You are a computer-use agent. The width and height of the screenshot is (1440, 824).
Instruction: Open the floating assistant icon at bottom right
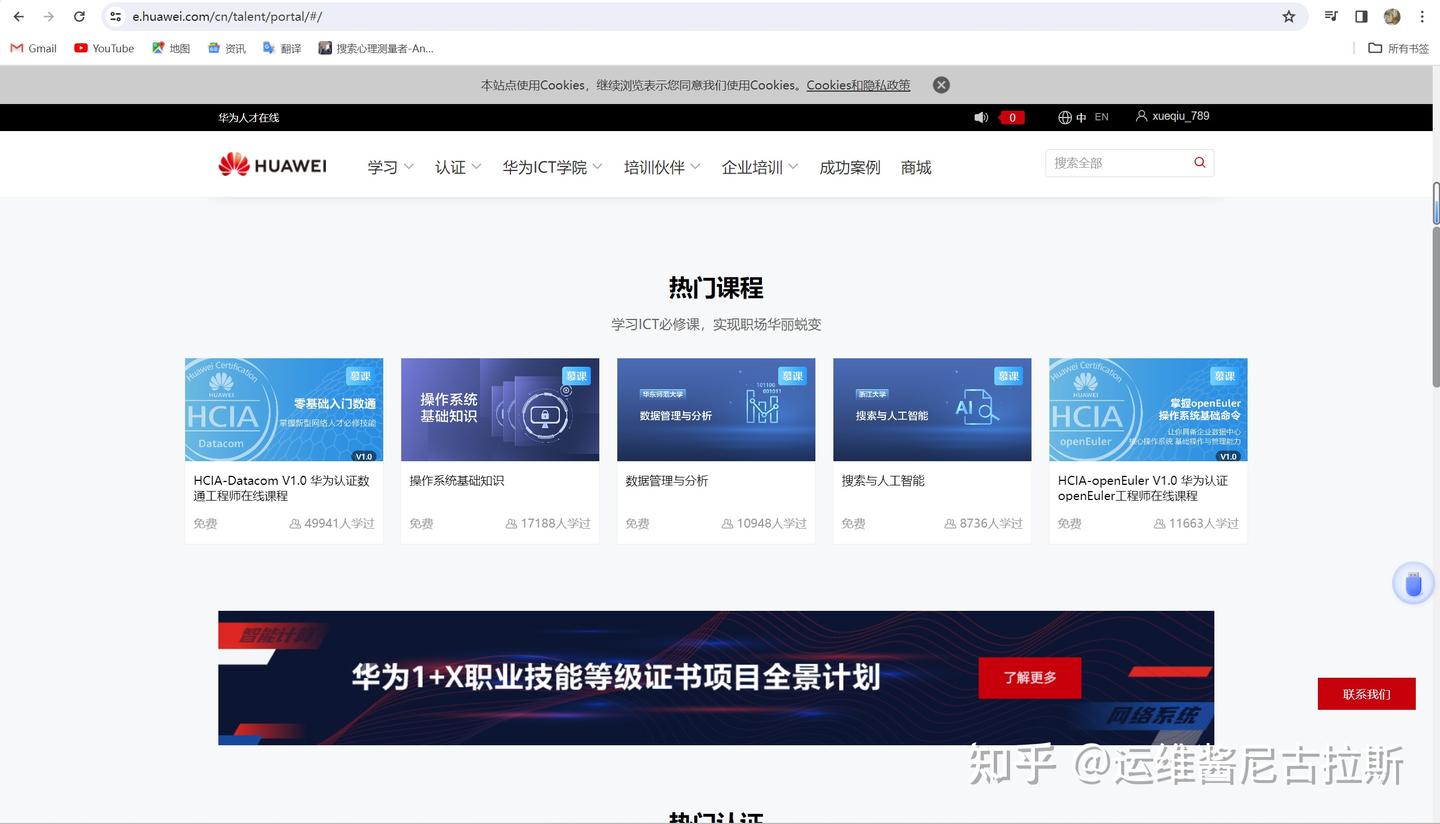pos(1412,582)
